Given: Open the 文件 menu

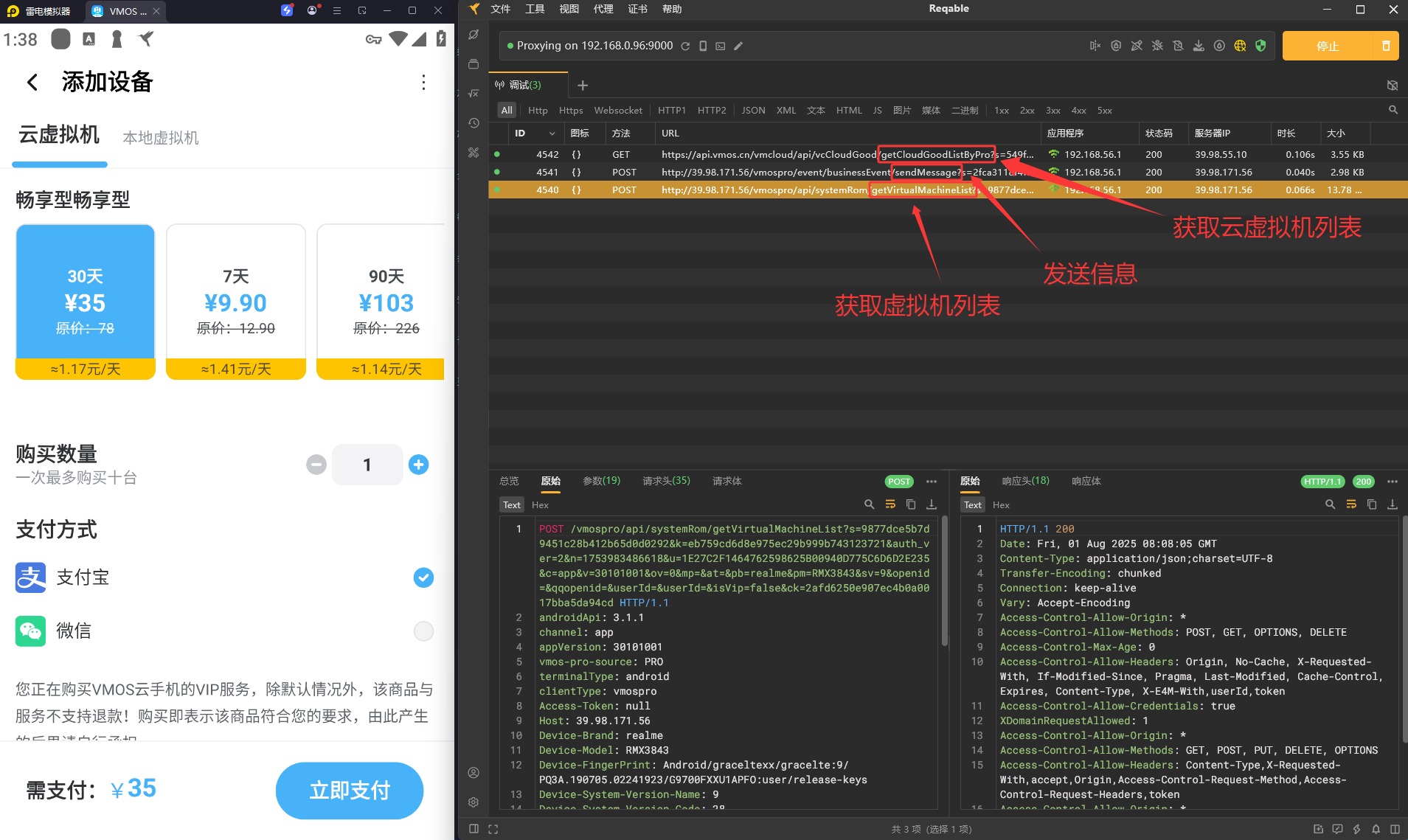Looking at the screenshot, I should (501, 9).
